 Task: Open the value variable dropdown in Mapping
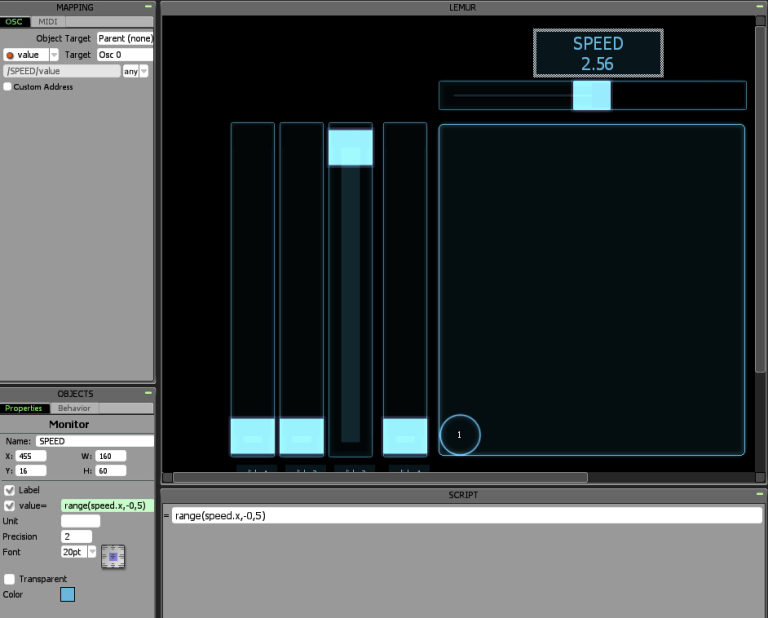[x=54, y=55]
